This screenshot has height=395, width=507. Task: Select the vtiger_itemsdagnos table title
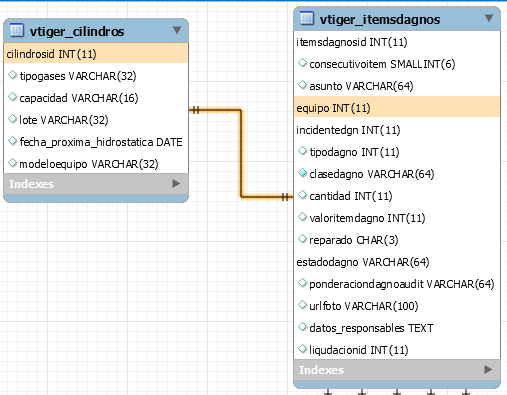(380, 19)
